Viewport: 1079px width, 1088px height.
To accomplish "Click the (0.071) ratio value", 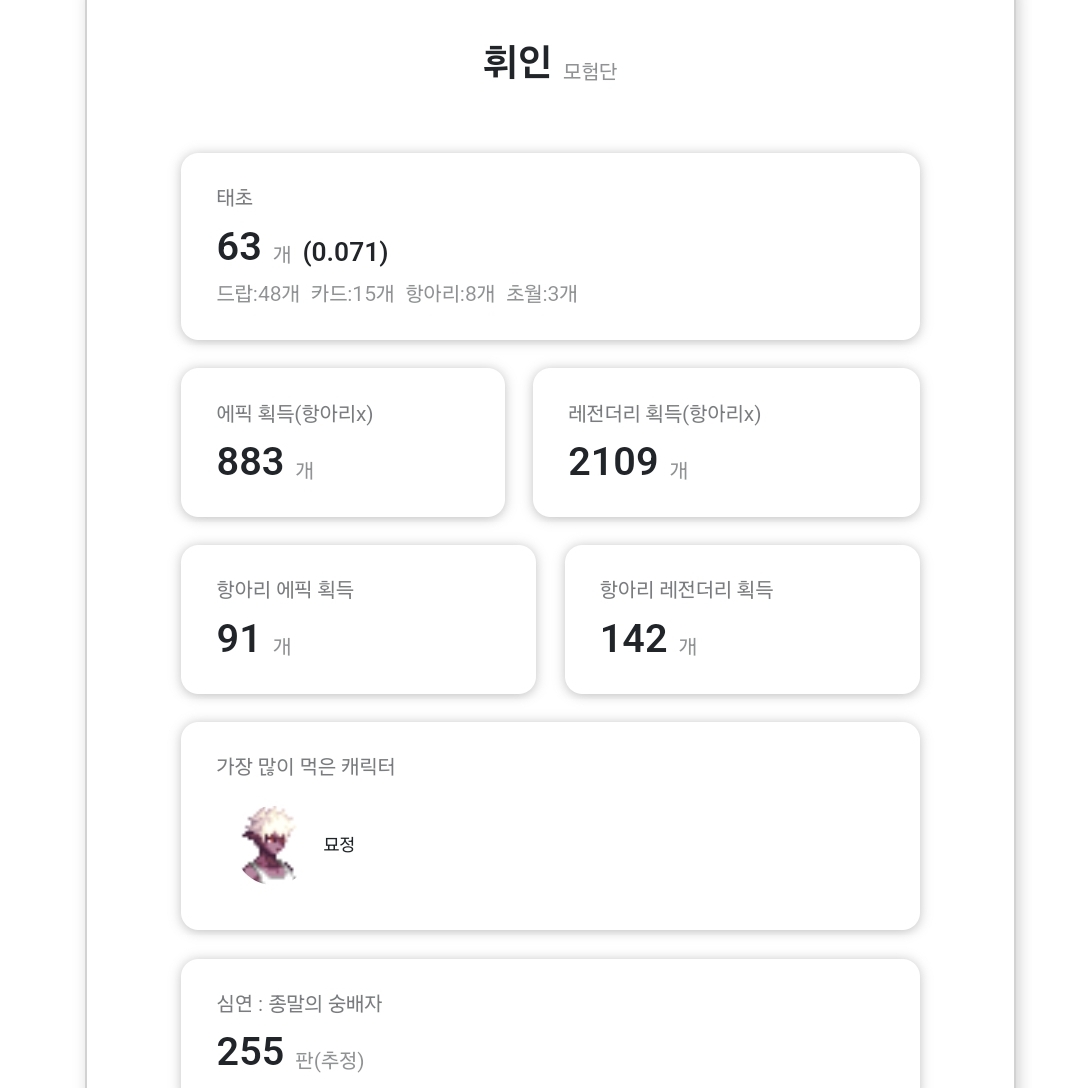I will click(345, 252).
